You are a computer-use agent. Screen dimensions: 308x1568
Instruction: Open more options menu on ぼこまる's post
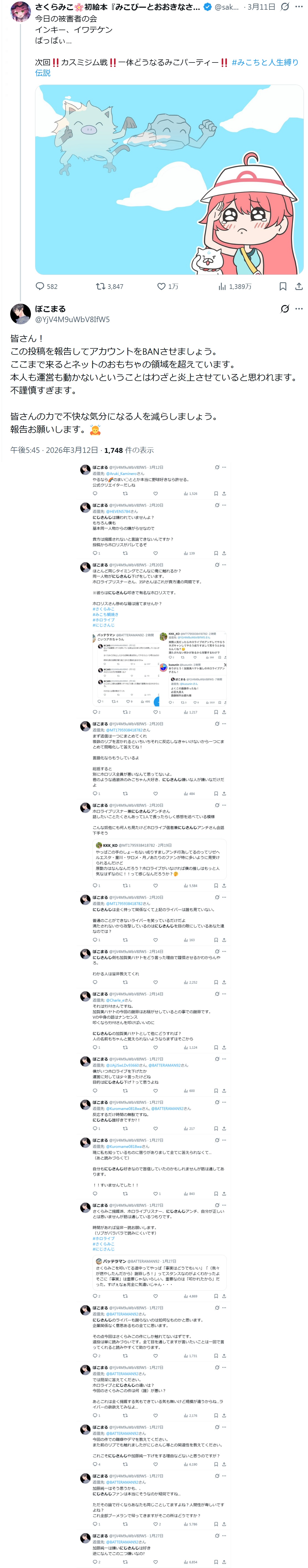click(x=298, y=309)
